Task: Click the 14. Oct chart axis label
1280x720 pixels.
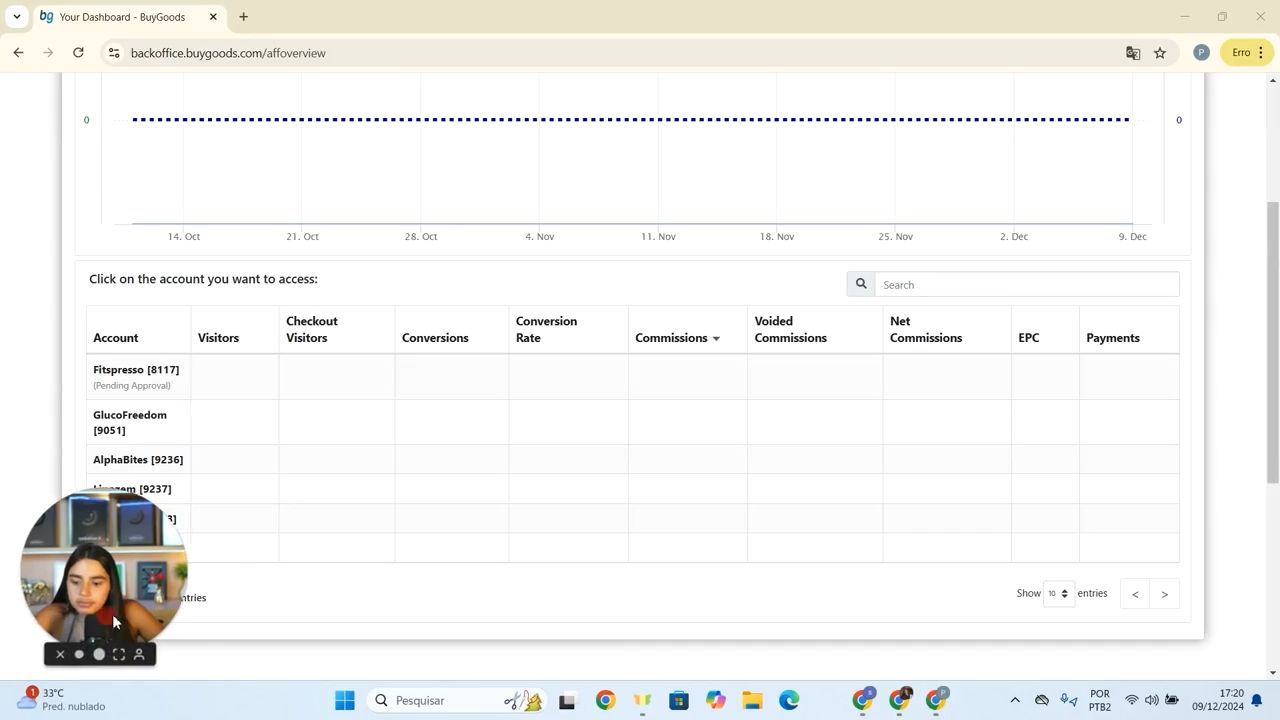Action: 184,236
